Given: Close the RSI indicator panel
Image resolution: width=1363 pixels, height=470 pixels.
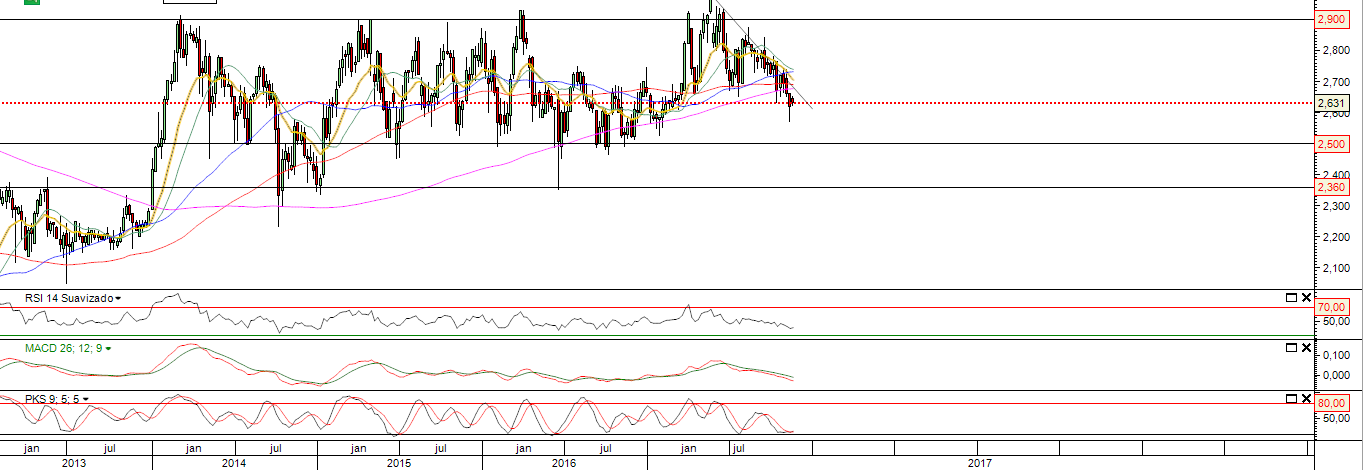Looking at the screenshot, I should coord(1305,298).
